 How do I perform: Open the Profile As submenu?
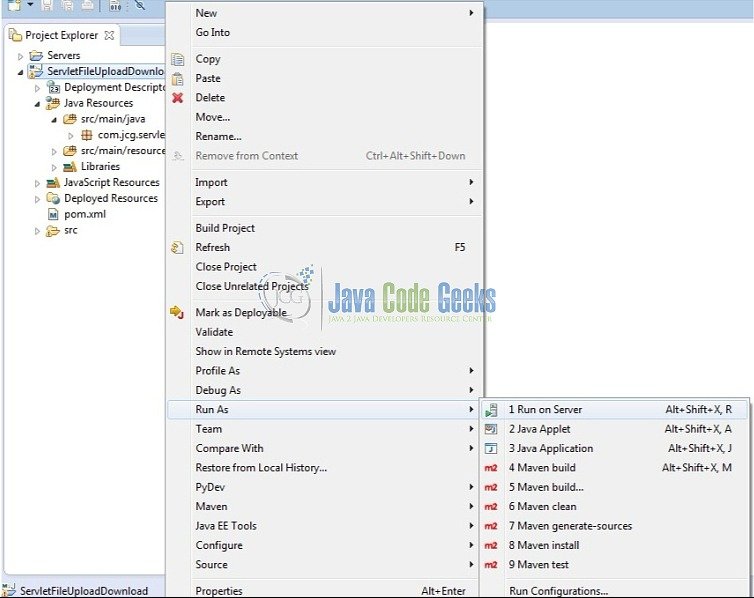325,371
